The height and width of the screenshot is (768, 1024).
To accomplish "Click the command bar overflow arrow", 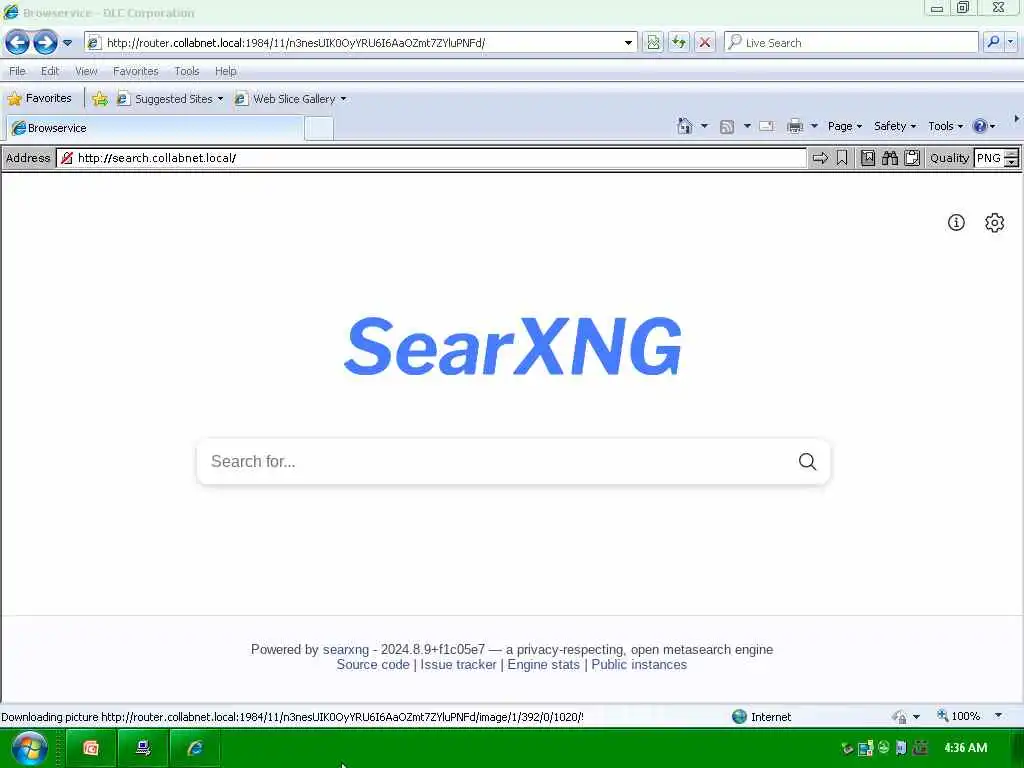I will pos(1016,119).
